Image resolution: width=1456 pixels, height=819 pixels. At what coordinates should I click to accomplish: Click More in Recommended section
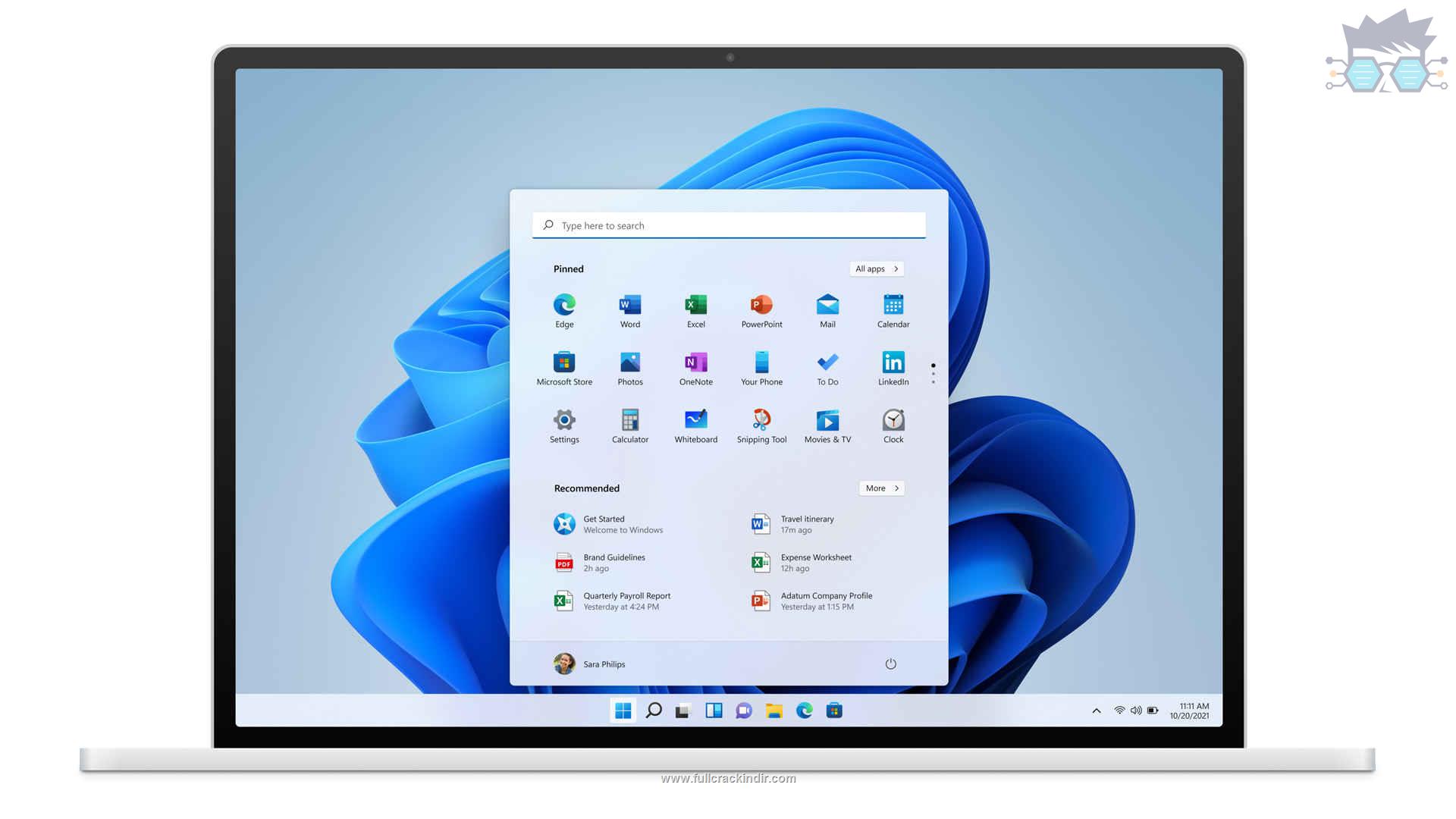click(880, 487)
